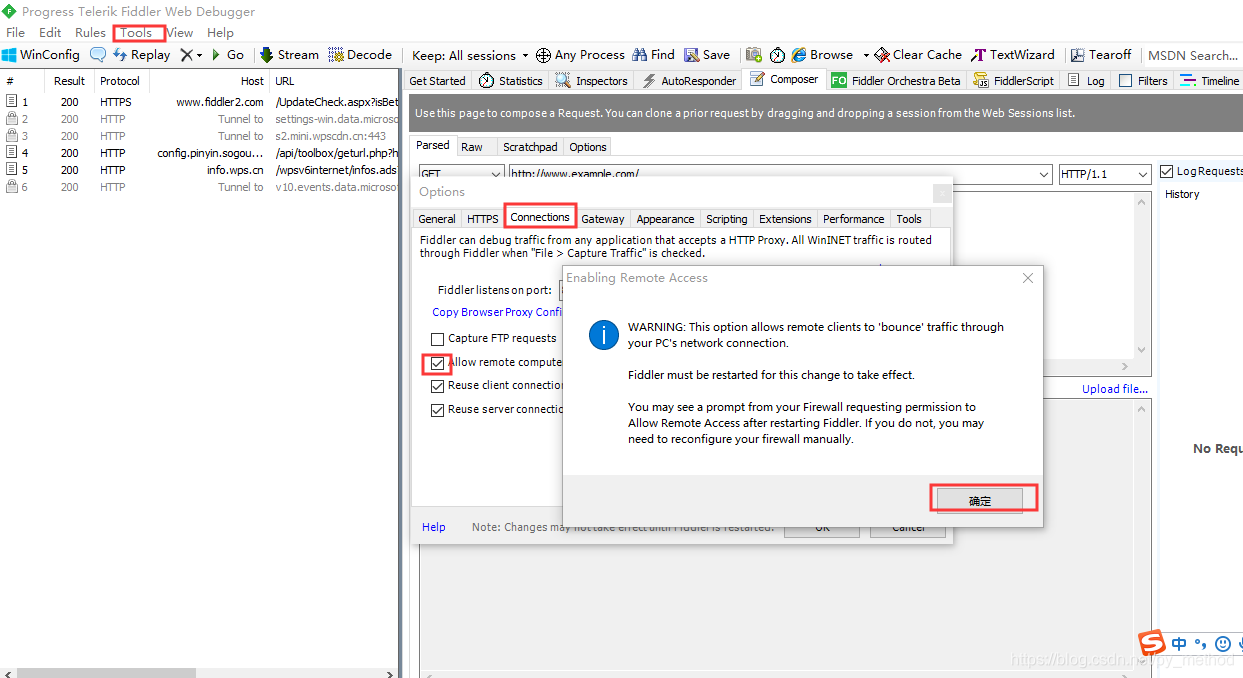Switch to the Inspectors tab

pyautogui.click(x=592, y=81)
